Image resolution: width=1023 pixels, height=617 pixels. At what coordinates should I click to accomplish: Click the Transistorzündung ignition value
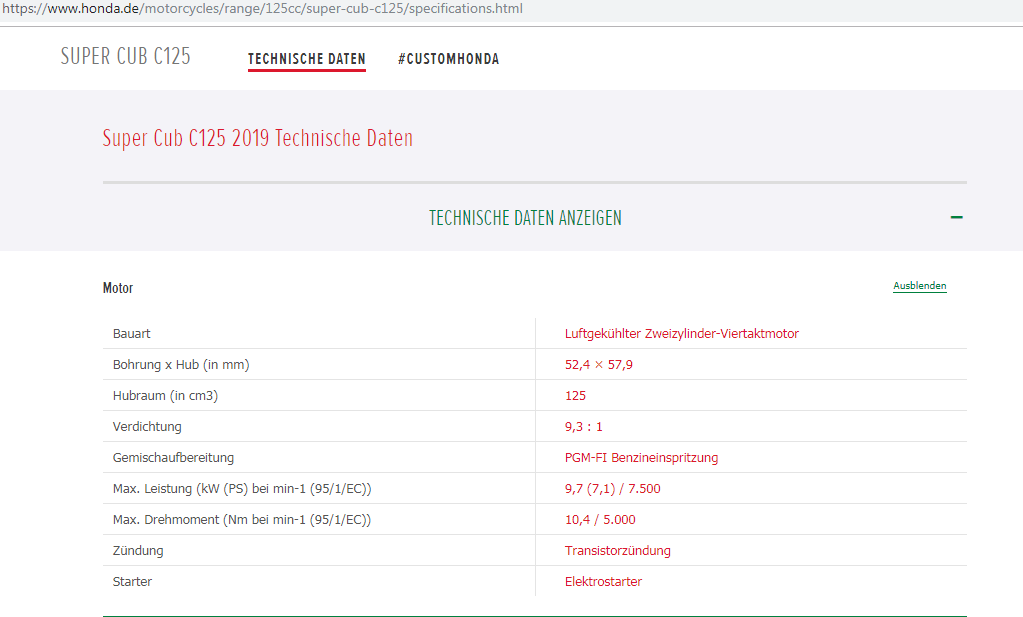(617, 550)
